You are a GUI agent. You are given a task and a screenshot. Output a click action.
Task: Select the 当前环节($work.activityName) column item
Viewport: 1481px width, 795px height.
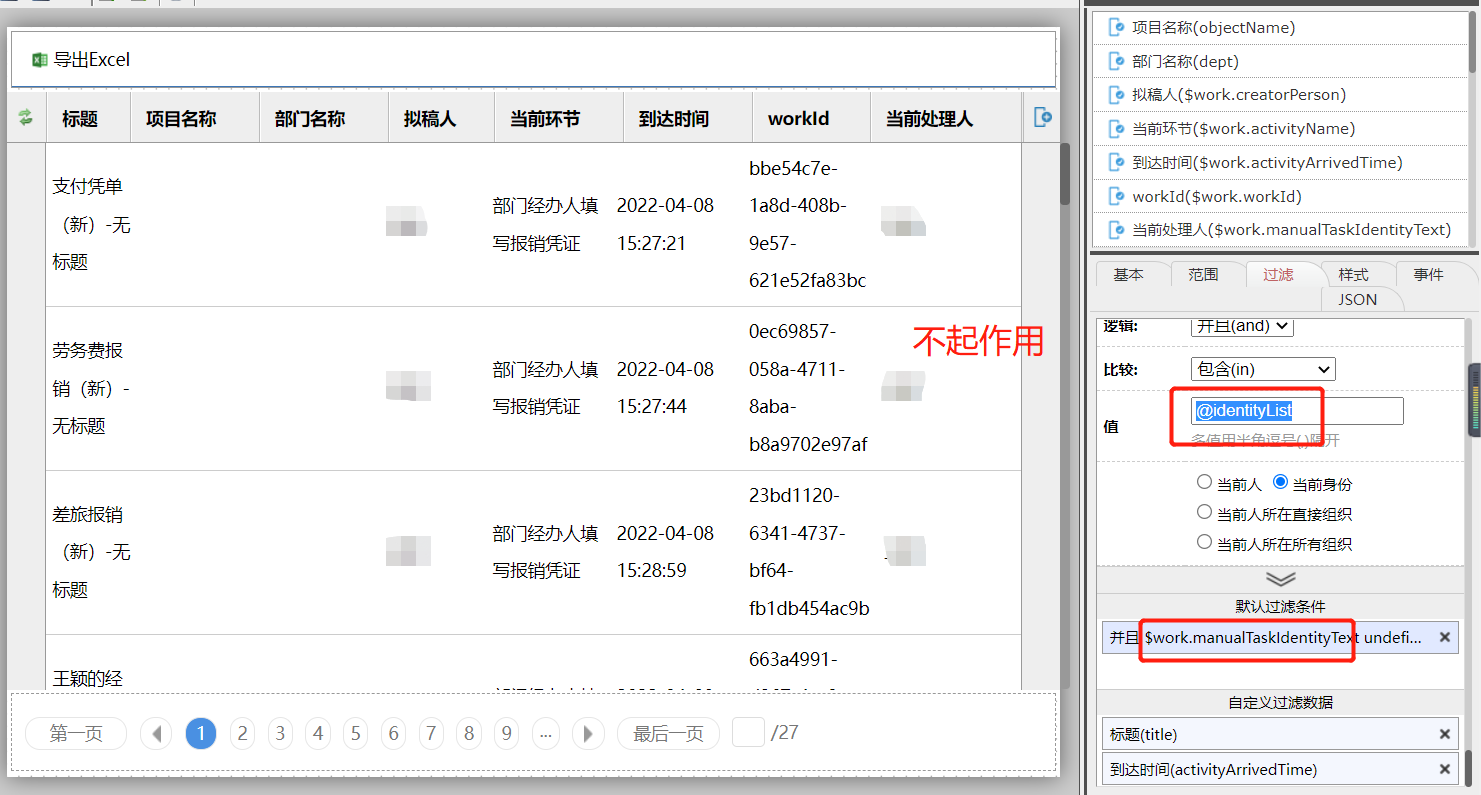[1281, 129]
